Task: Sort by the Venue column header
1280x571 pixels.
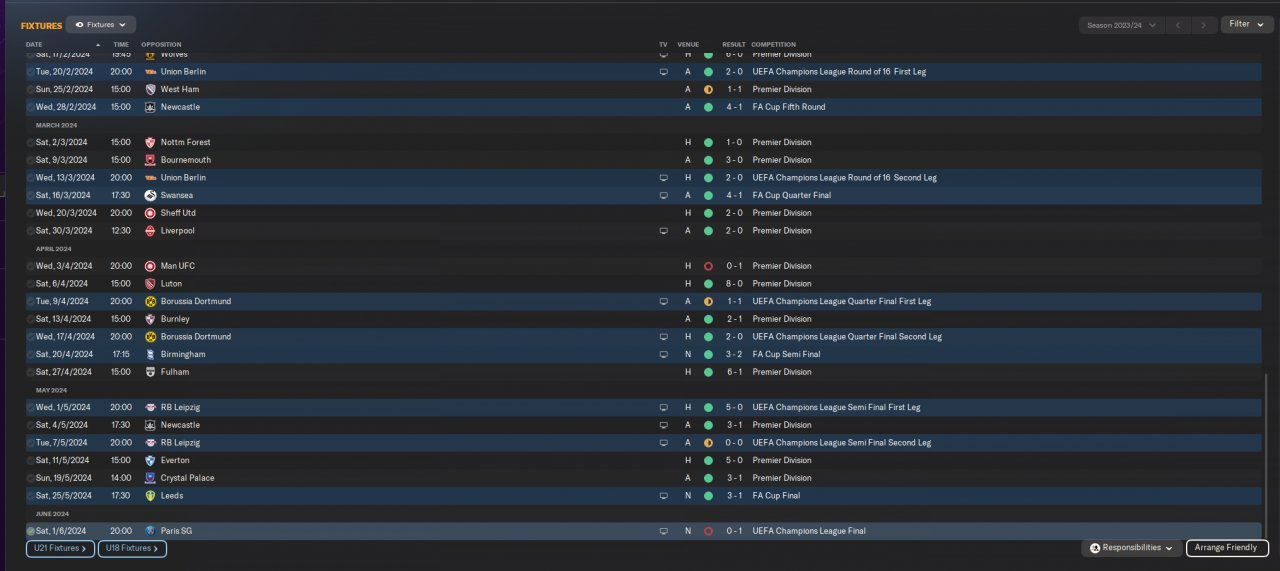Action: 688,45
